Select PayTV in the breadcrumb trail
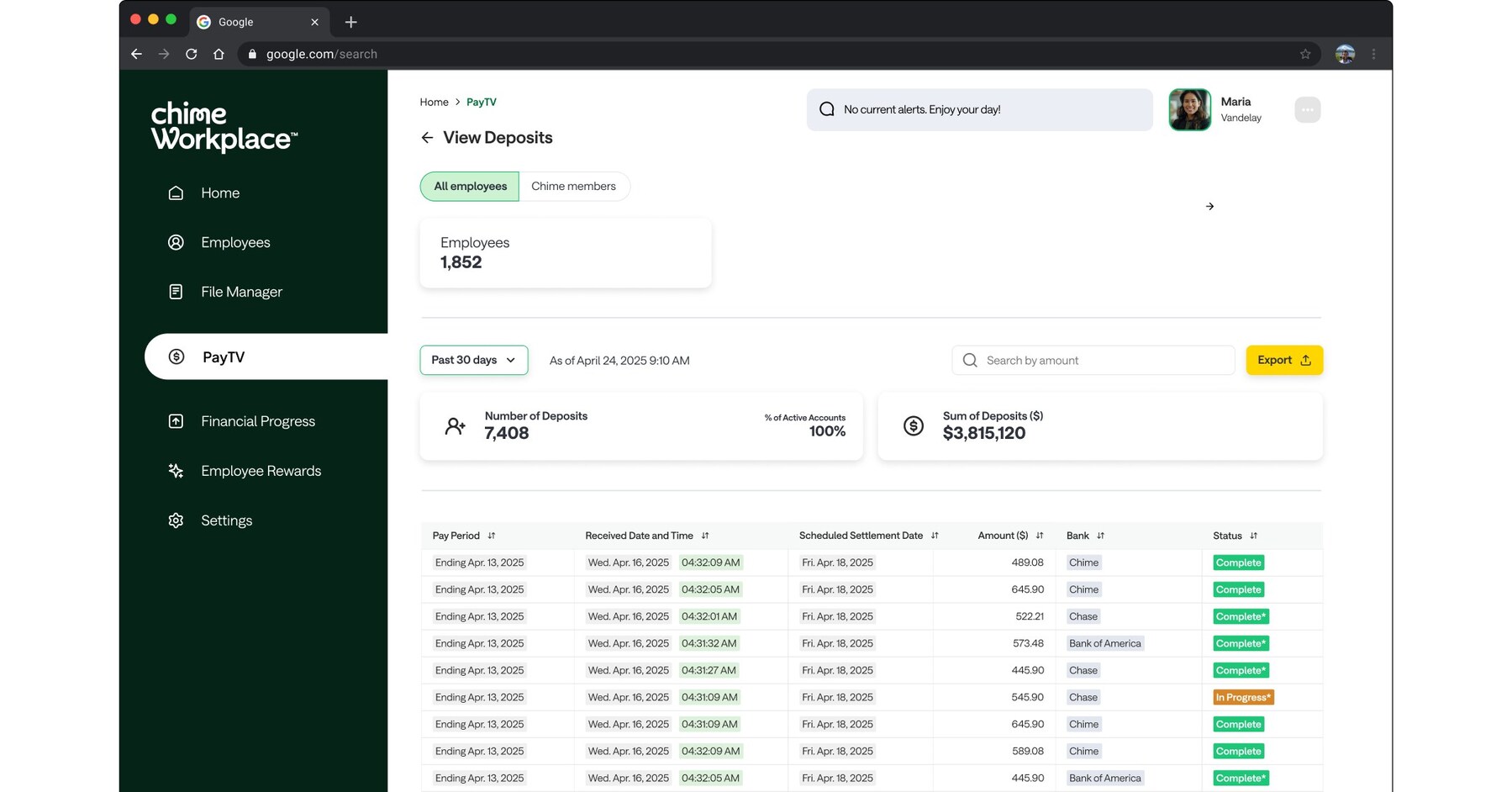Image resolution: width=1512 pixels, height=792 pixels. pos(481,102)
